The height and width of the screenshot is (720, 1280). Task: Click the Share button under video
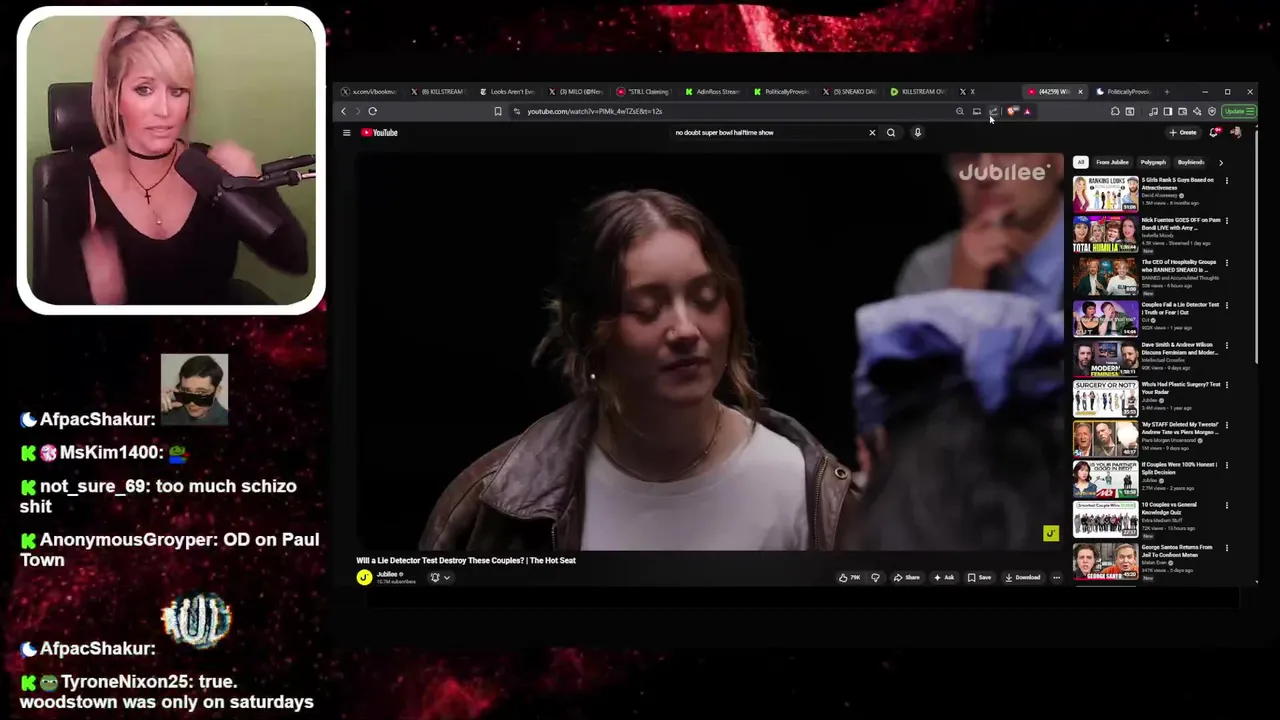tap(907, 577)
